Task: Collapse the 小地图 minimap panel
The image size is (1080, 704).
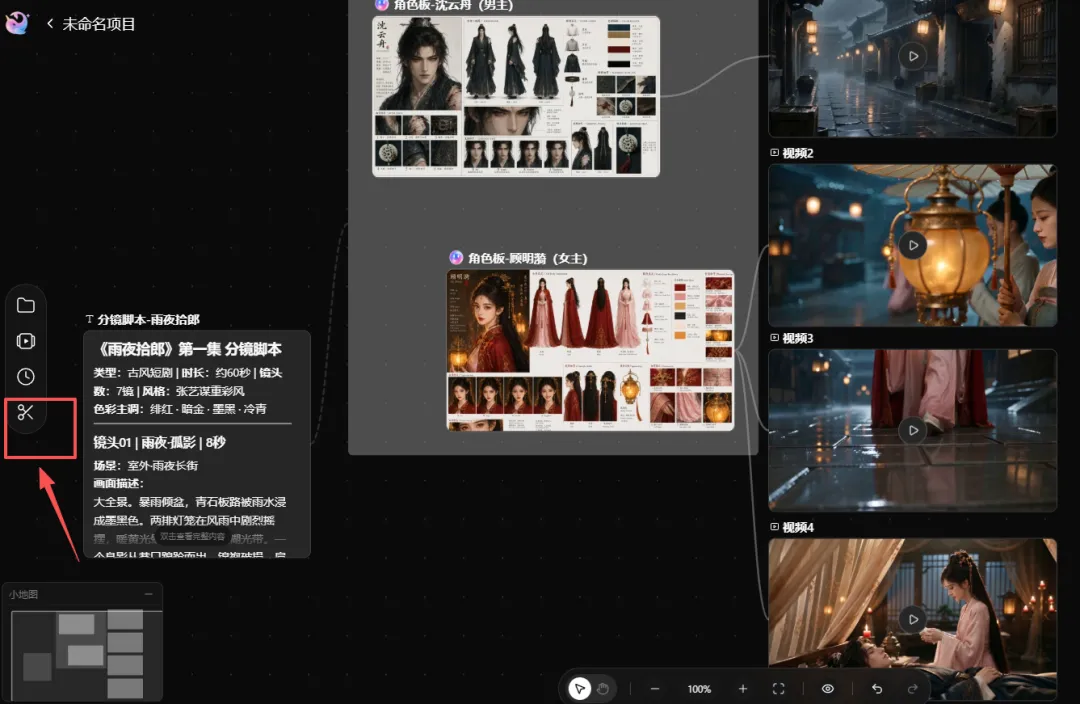Action: pos(149,594)
